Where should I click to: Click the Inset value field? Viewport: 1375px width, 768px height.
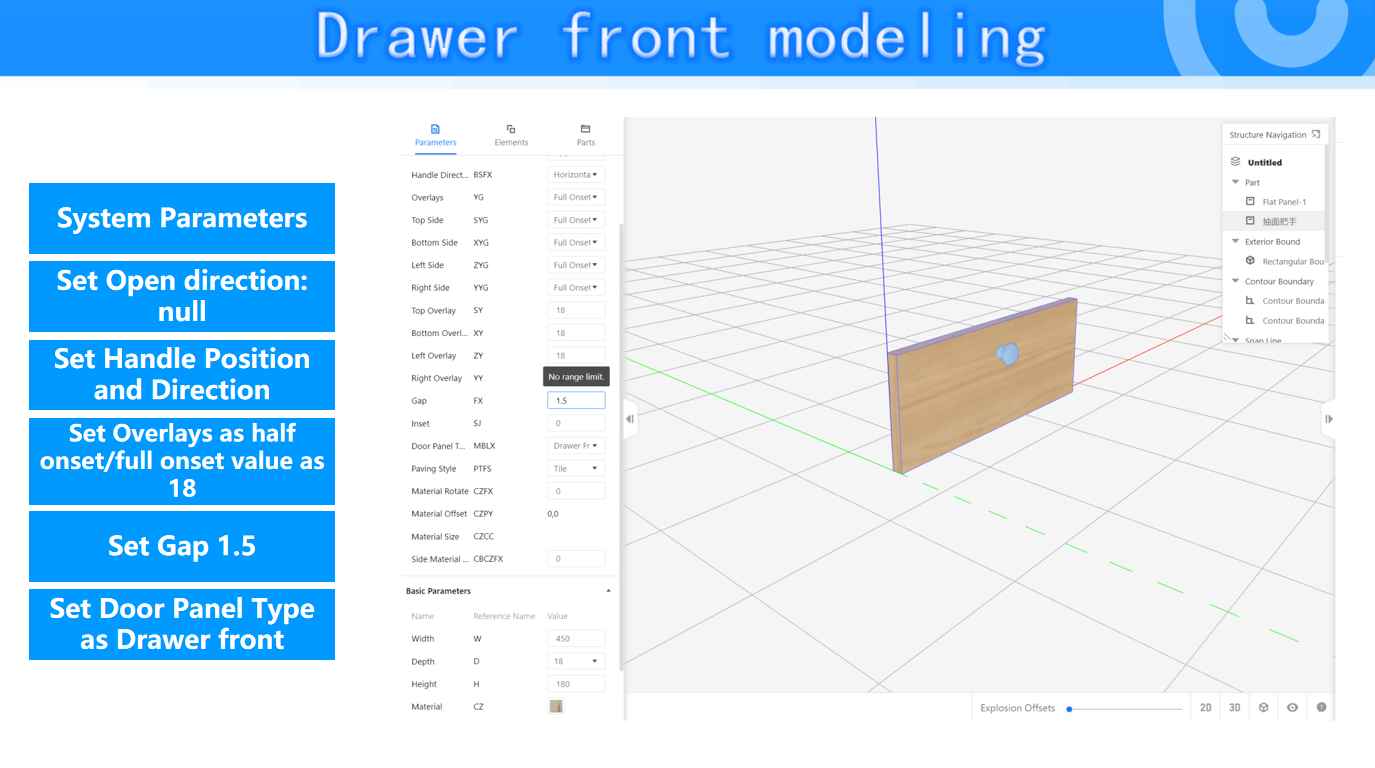point(576,423)
